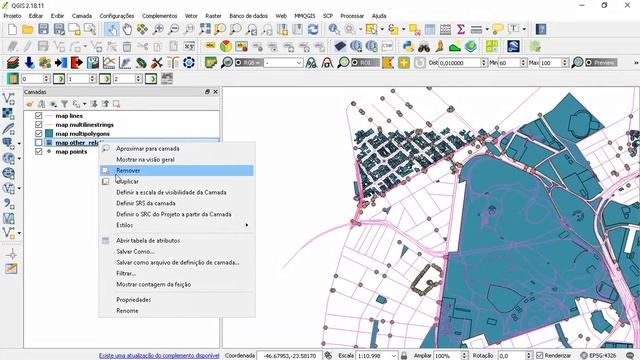Click the binoculars search icon
Image resolution: width=640 pixels, height=360 pixels.
click(x=424, y=47)
